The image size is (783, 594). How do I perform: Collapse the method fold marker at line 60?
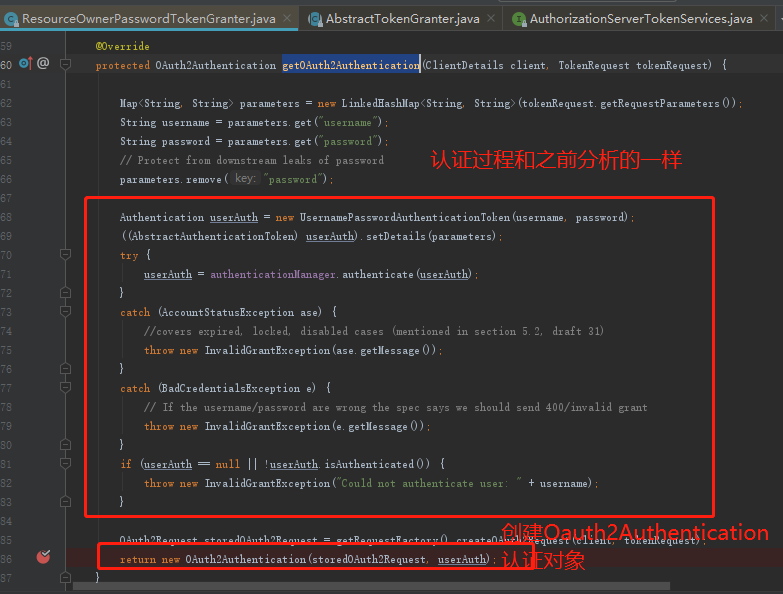tap(65, 64)
